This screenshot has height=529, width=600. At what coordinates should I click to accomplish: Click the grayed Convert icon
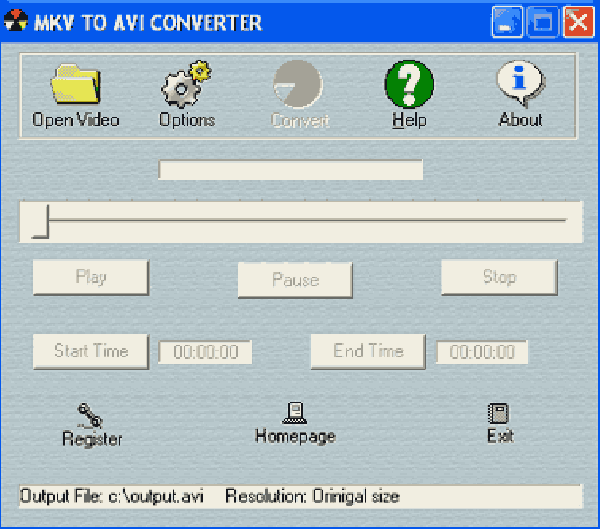point(298,84)
